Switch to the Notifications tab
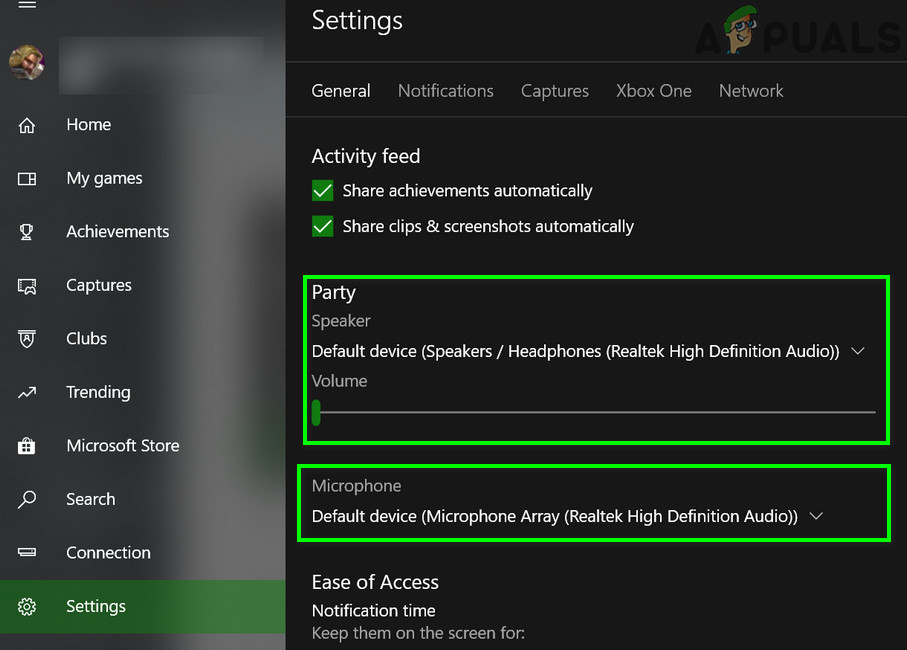The width and height of the screenshot is (907, 650). pos(445,91)
